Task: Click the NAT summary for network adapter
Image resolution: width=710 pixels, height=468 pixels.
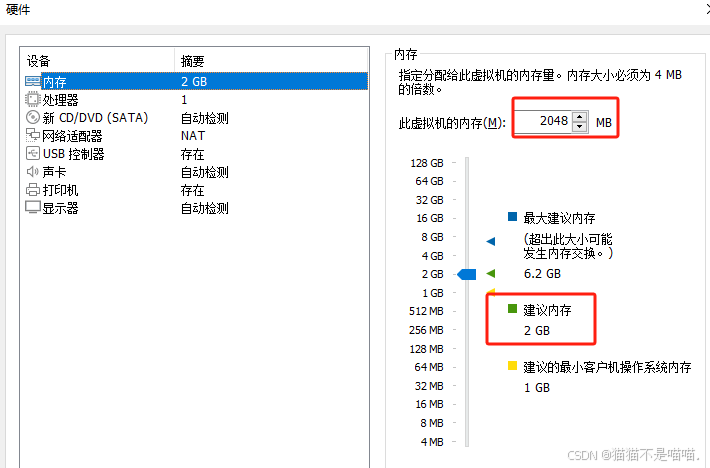Action: click(193, 136)
